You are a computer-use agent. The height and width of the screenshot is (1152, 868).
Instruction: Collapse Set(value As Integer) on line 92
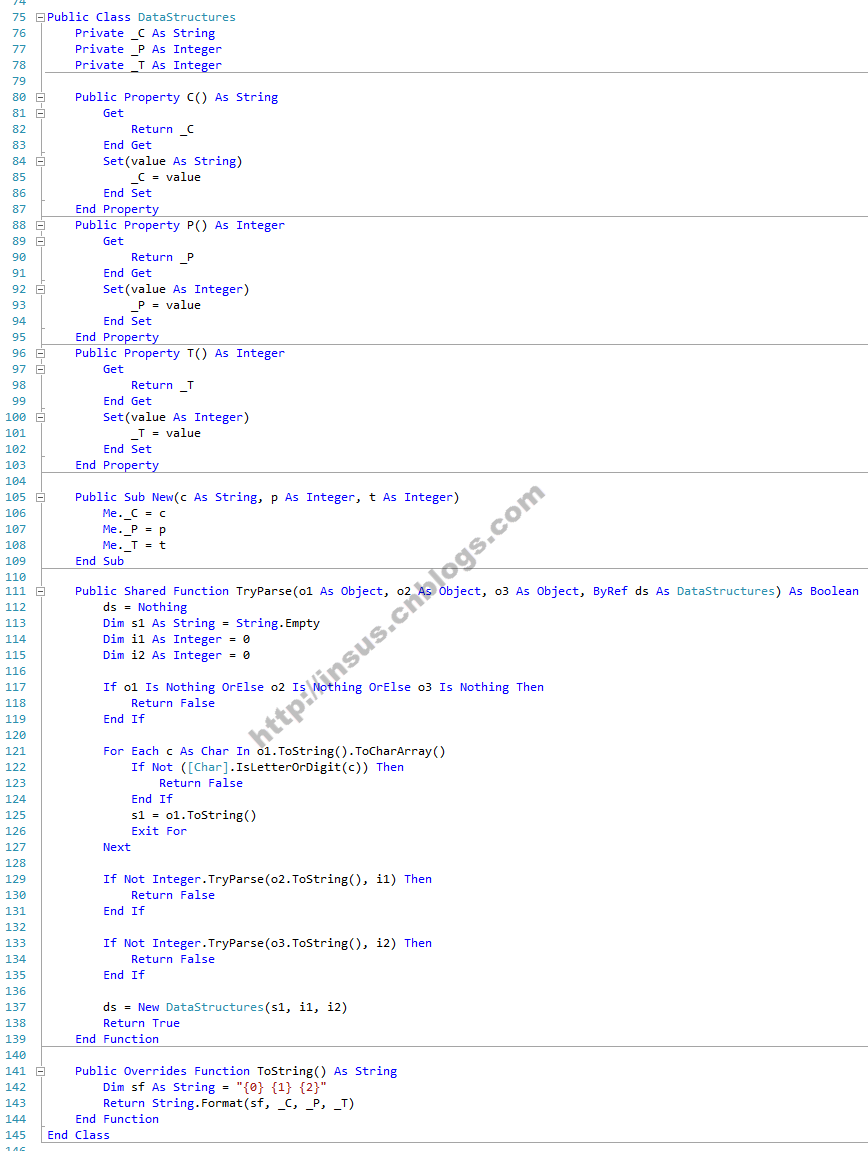pyautogui.click(x=40, y=289)
